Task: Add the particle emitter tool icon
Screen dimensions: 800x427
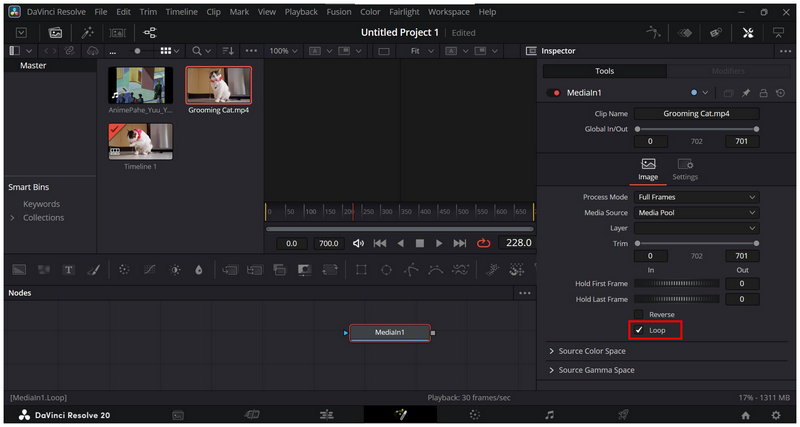Action: [492, 270]
